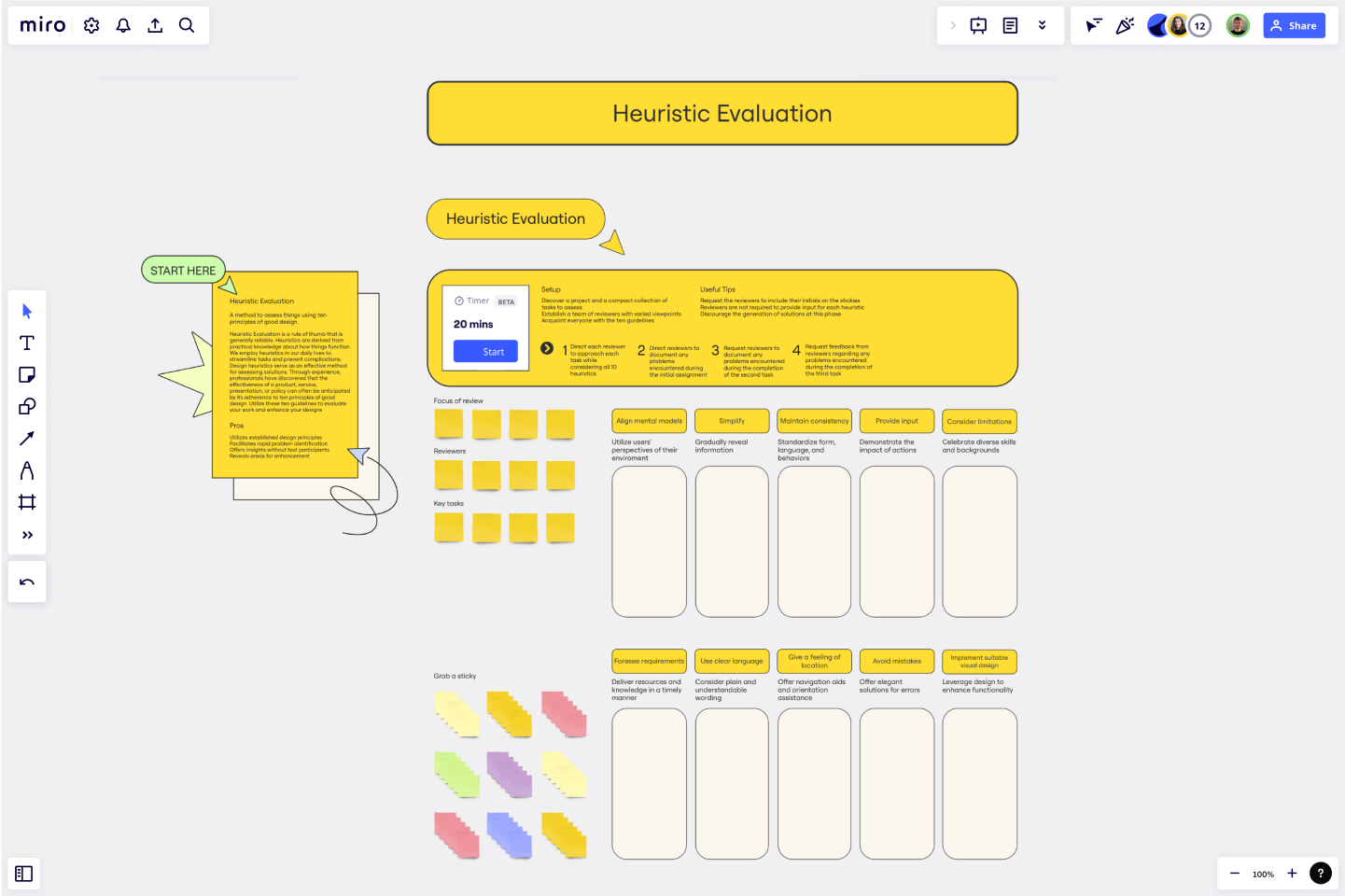Select the Text tool
The width and height of the screenshot is (1345, 896).
point(27,343)
